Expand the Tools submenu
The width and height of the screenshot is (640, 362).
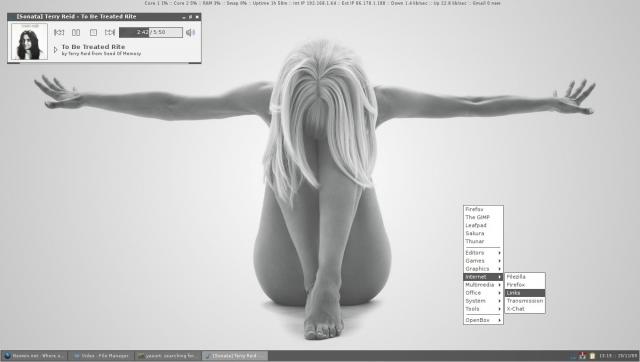click(483, 309)
